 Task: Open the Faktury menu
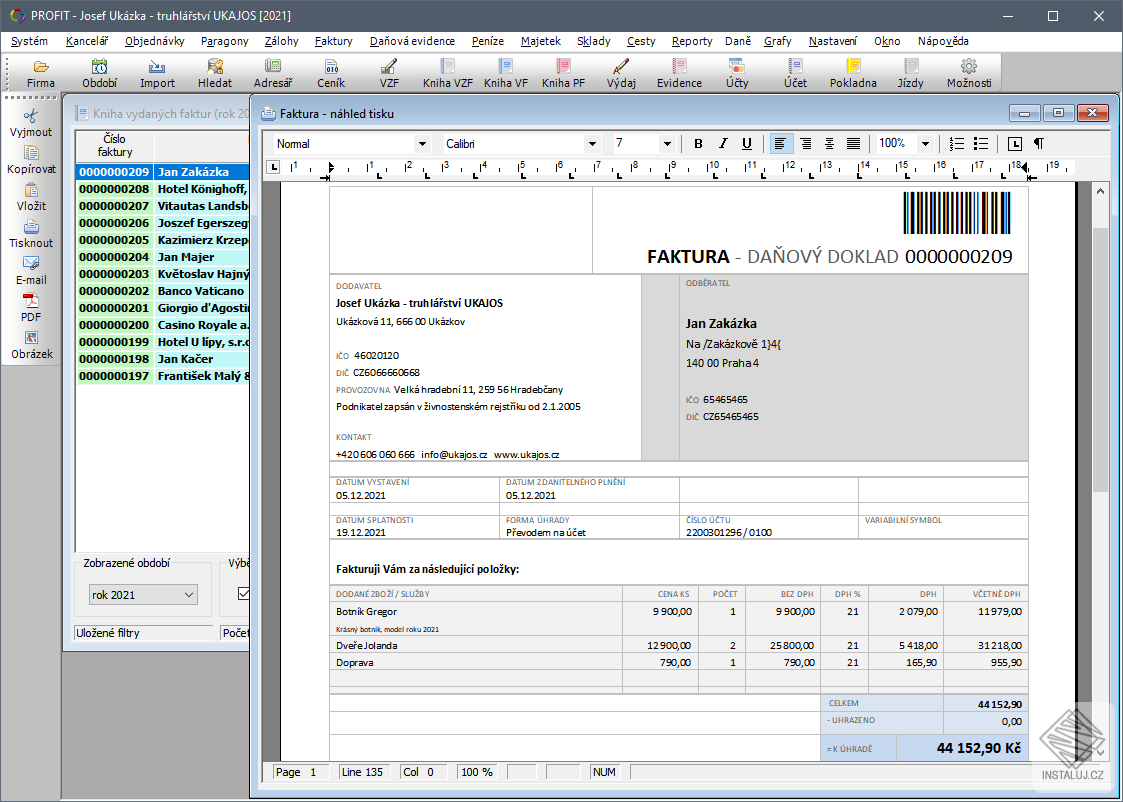point(333,41)
